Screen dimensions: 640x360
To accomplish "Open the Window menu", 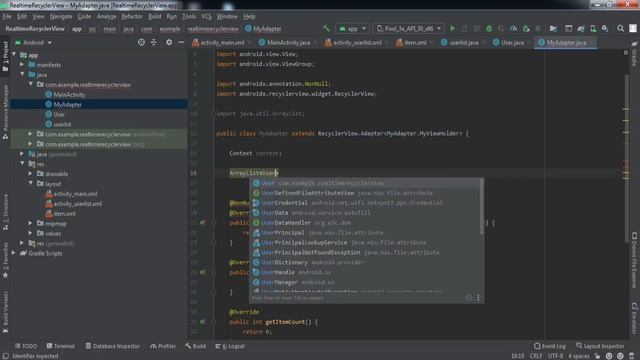I will 227,16.
